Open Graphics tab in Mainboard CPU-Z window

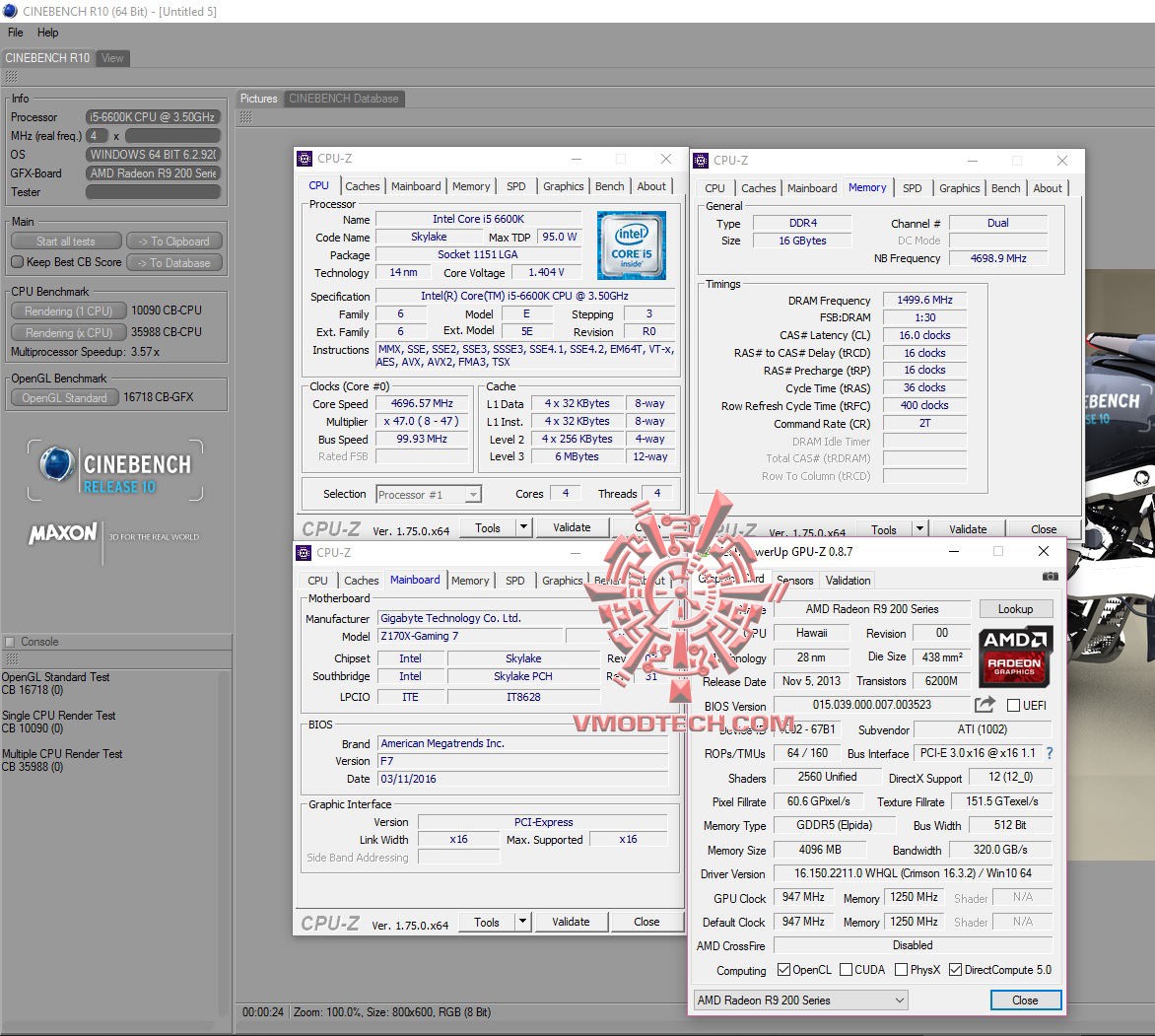tap(562, 581)
